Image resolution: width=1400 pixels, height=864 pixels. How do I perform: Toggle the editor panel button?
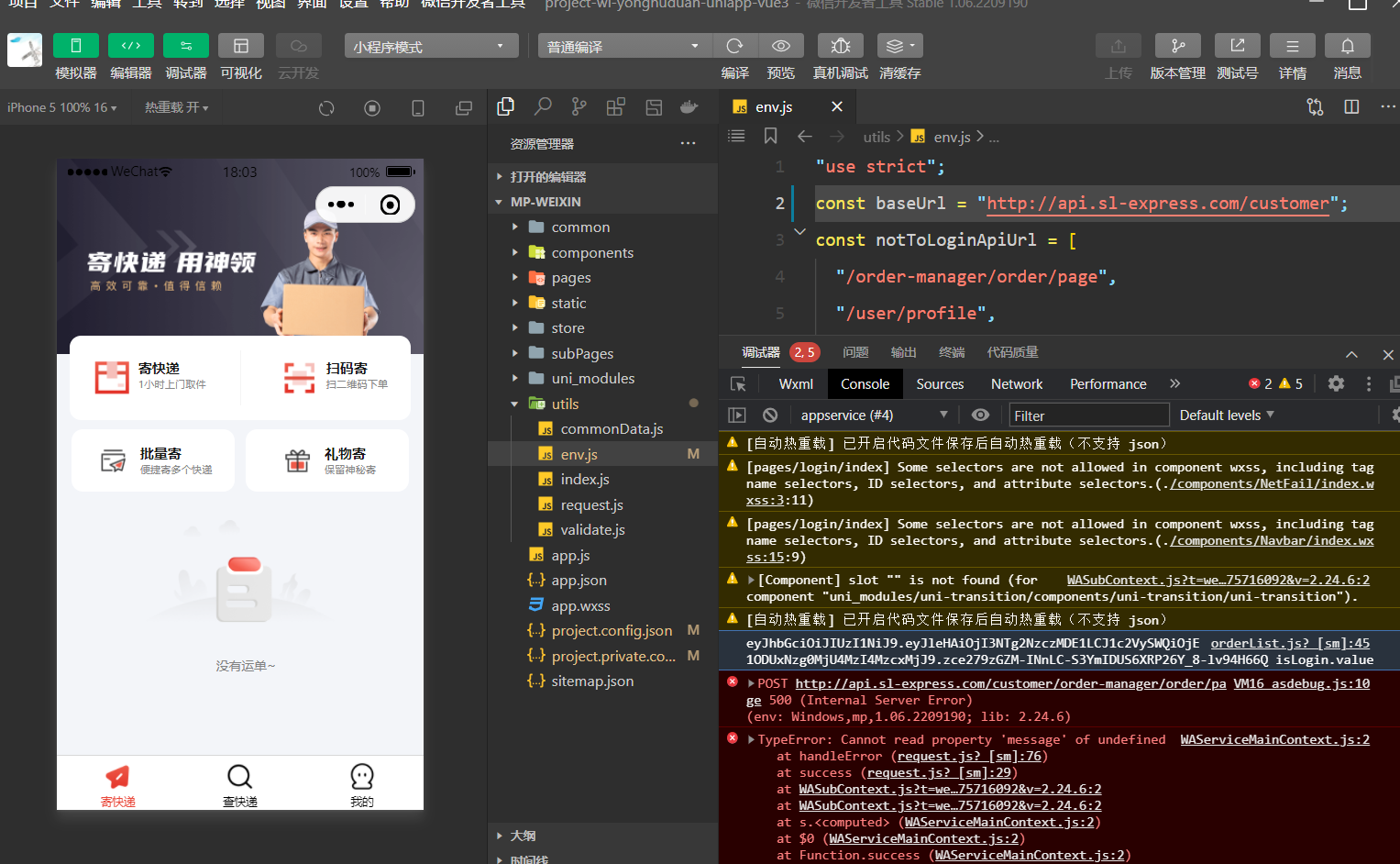point(131,46)
